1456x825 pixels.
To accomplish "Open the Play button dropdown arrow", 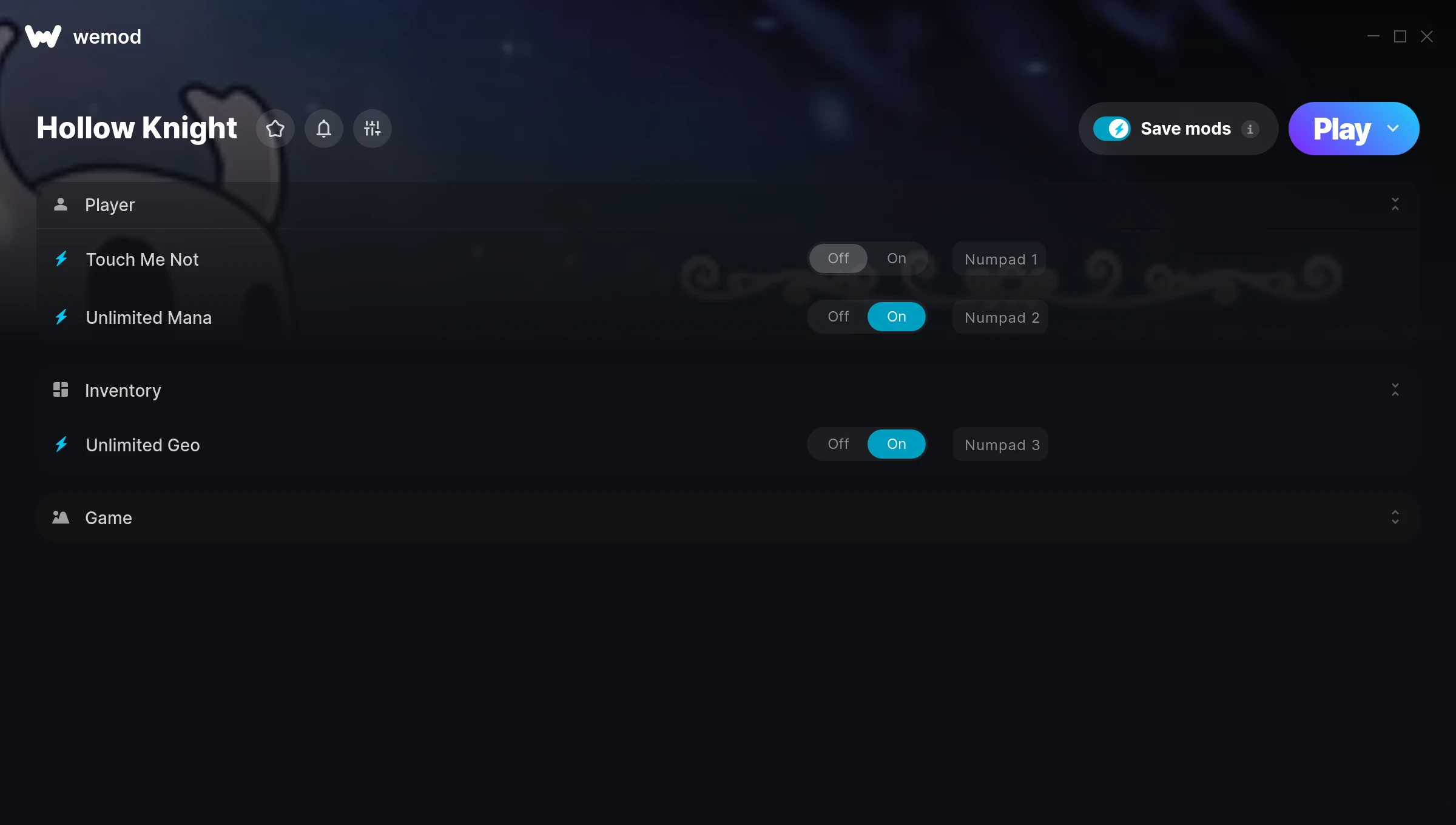I will pyautogui.click(x=1393, y=129).
